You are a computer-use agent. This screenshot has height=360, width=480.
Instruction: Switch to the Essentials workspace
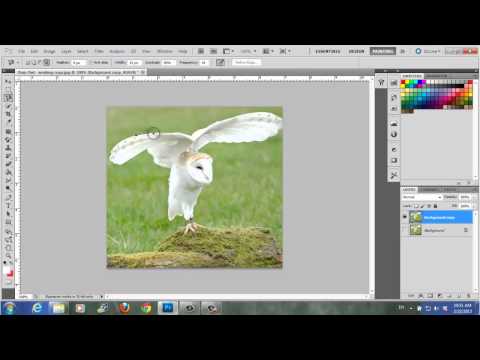(328, 51)
